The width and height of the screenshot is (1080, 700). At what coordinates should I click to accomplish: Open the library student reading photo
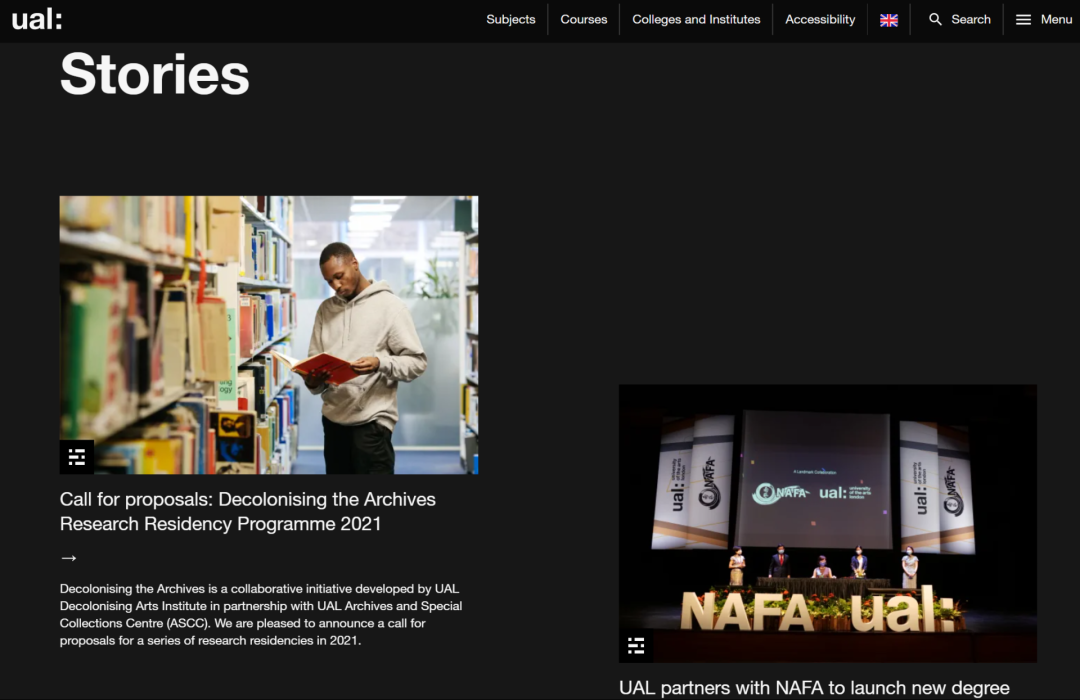pos(269,335)
